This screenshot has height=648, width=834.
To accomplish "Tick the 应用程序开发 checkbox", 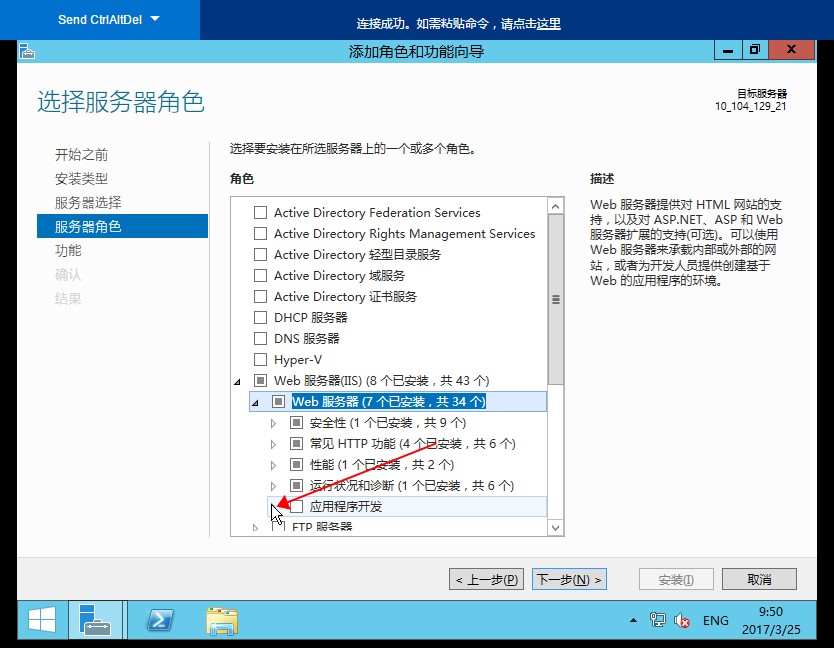I will [x=296, y=506].
